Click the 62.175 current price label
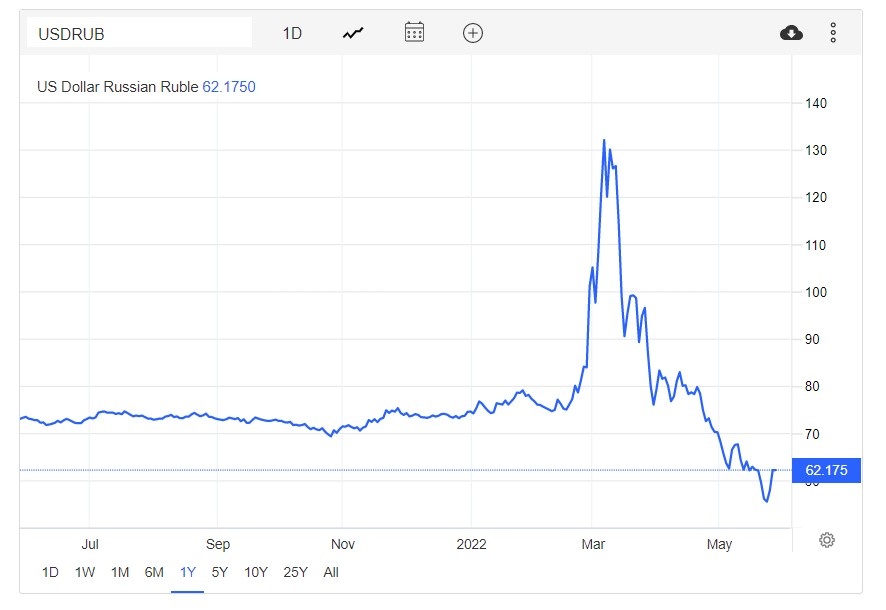The width and height of the screenshot is (886, 610). point(826,470)
